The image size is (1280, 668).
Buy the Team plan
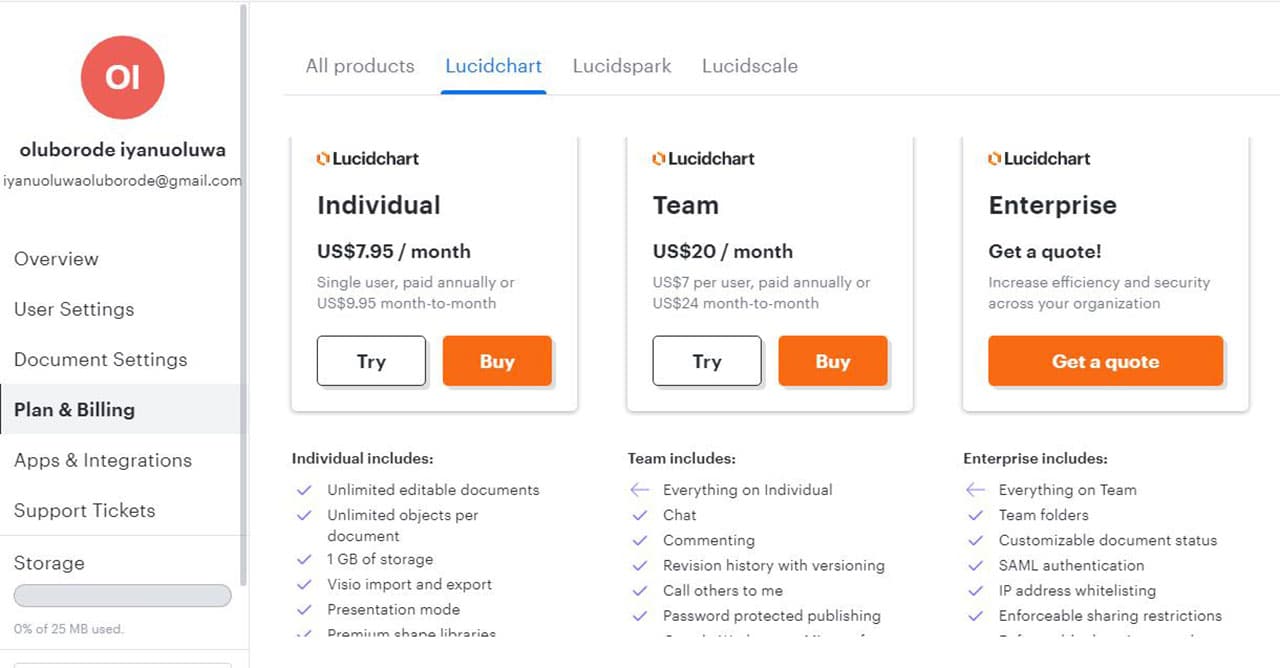tap(832, 361)
